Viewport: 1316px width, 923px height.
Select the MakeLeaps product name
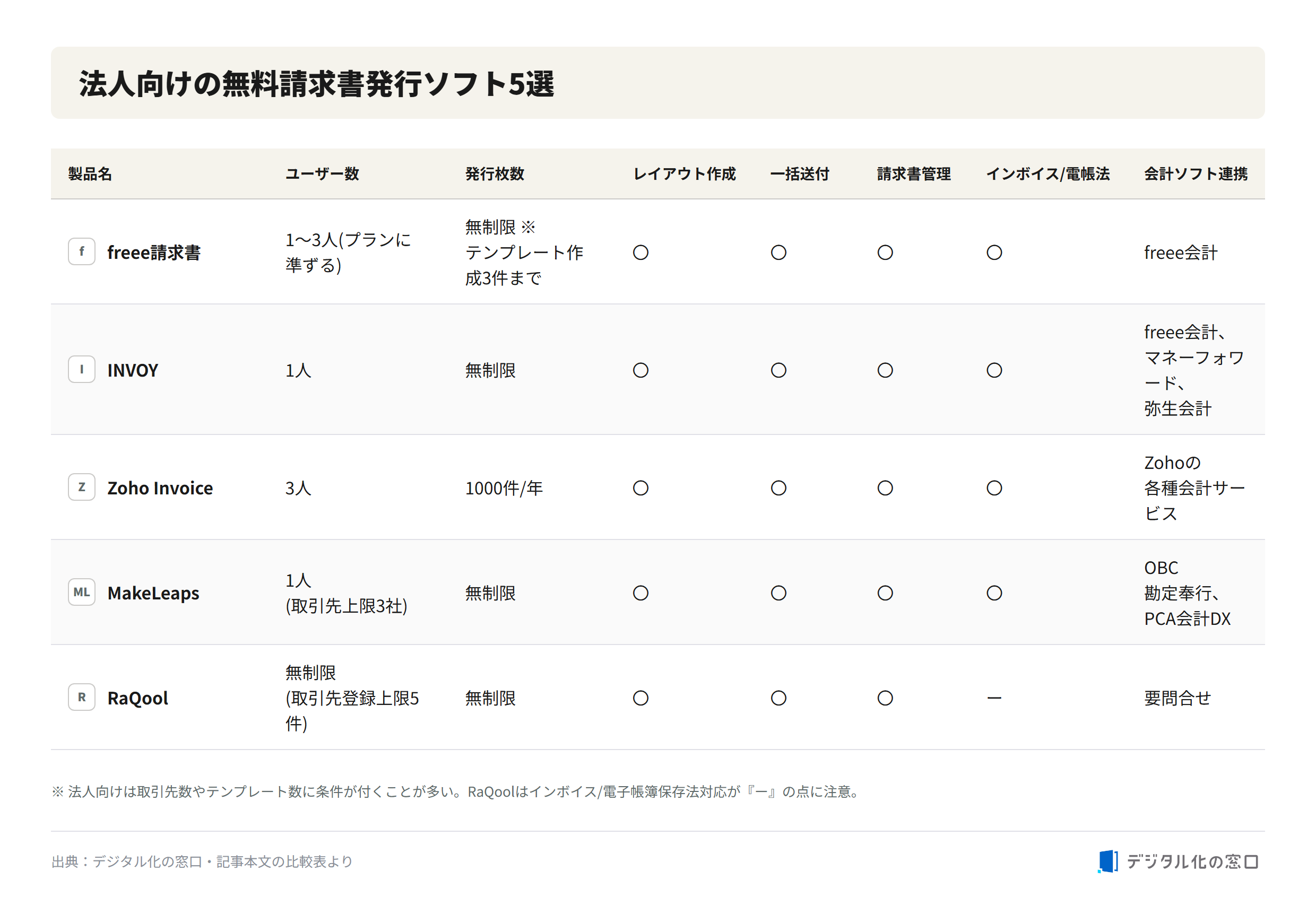click(x=153, y=594)
